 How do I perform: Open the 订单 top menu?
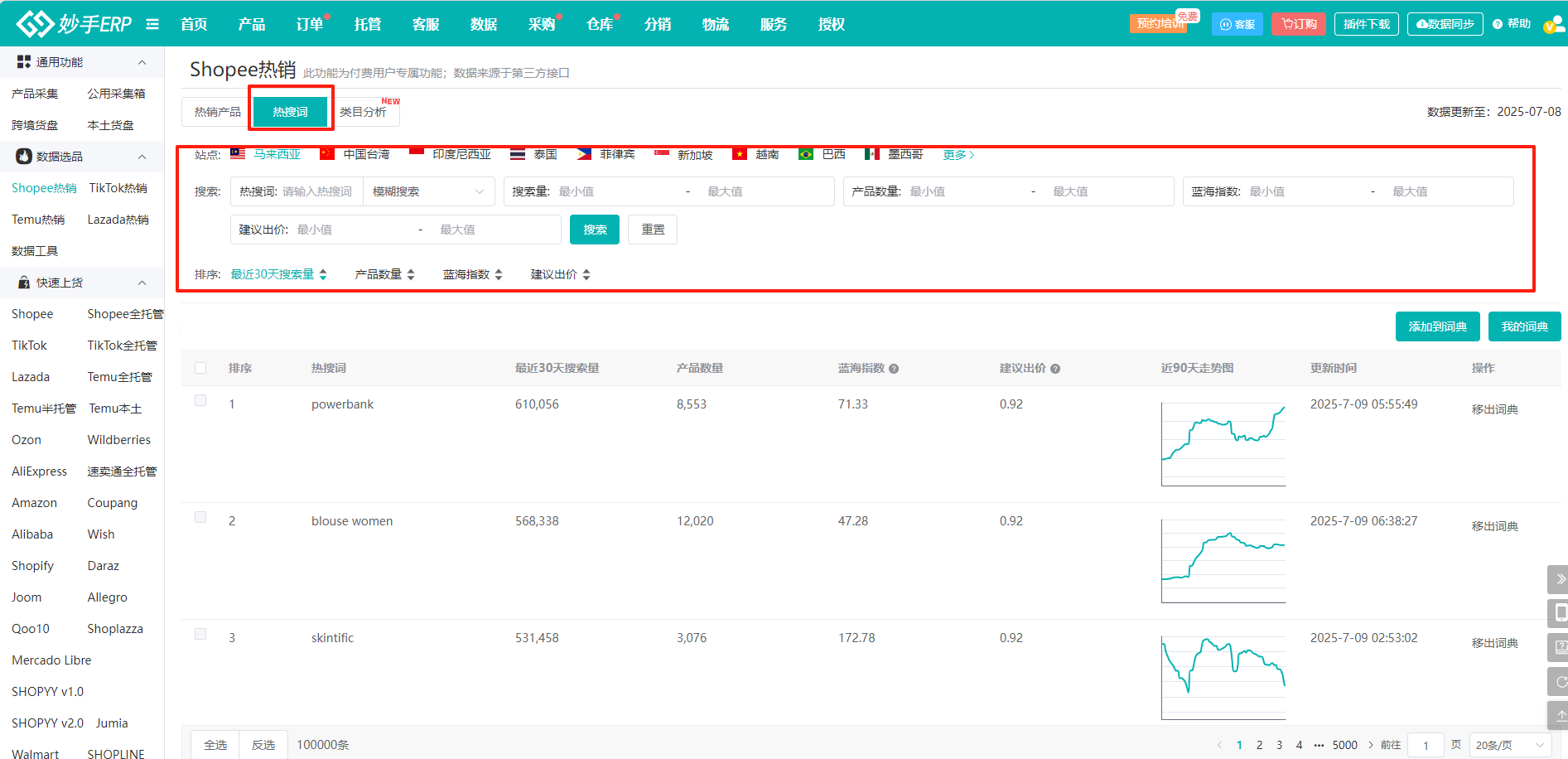click(x=310, y=24)
